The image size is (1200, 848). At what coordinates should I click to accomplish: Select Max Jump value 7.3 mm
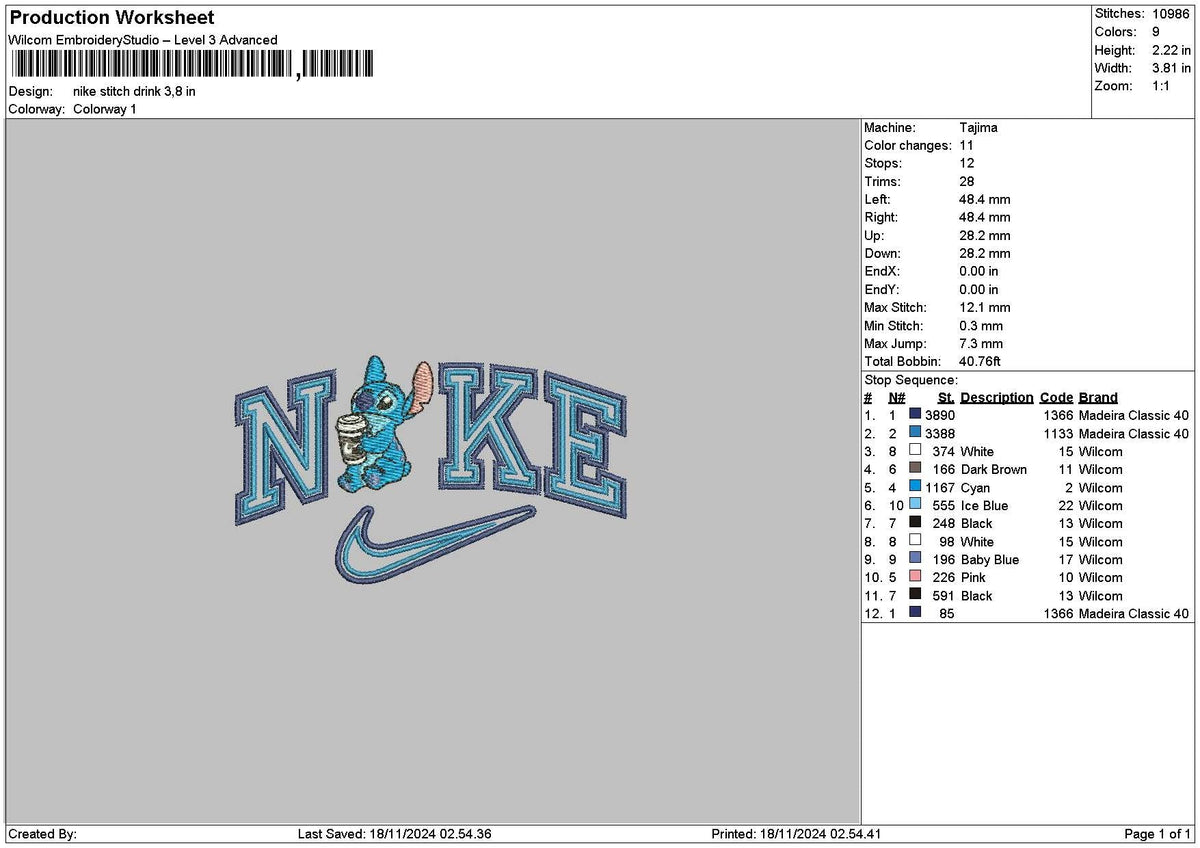pos(981,343)
